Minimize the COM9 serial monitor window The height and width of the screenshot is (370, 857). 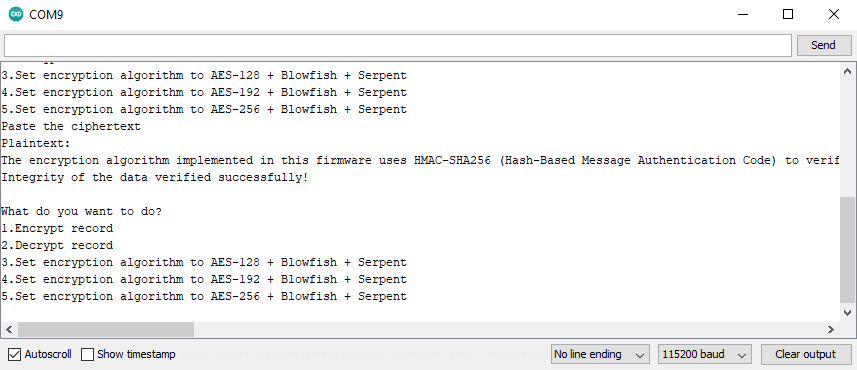click(742, 15)
